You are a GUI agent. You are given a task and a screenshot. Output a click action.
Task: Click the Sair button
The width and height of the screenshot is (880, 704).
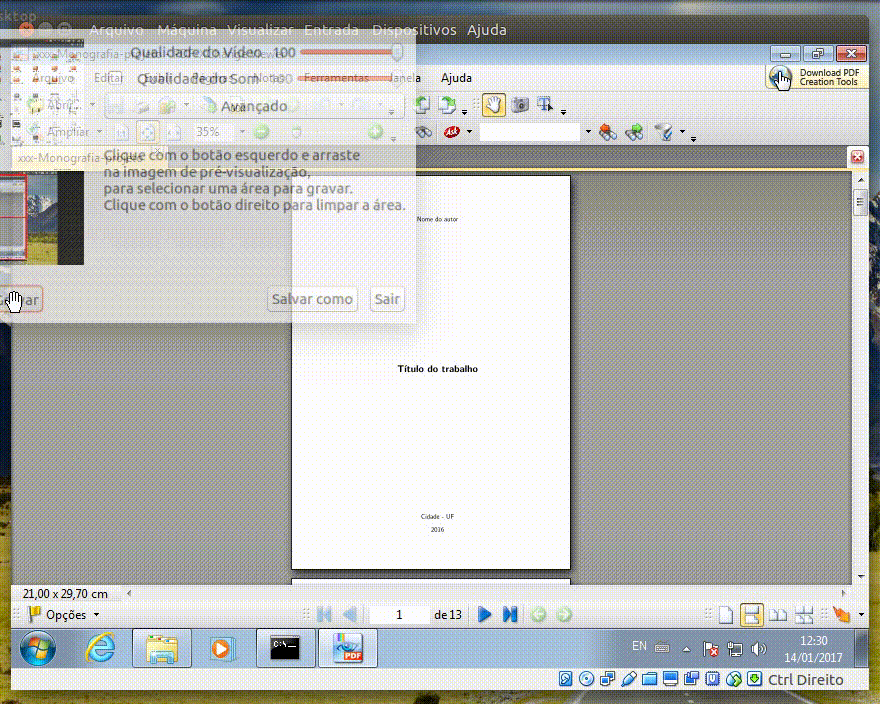(x=387, y=299)
